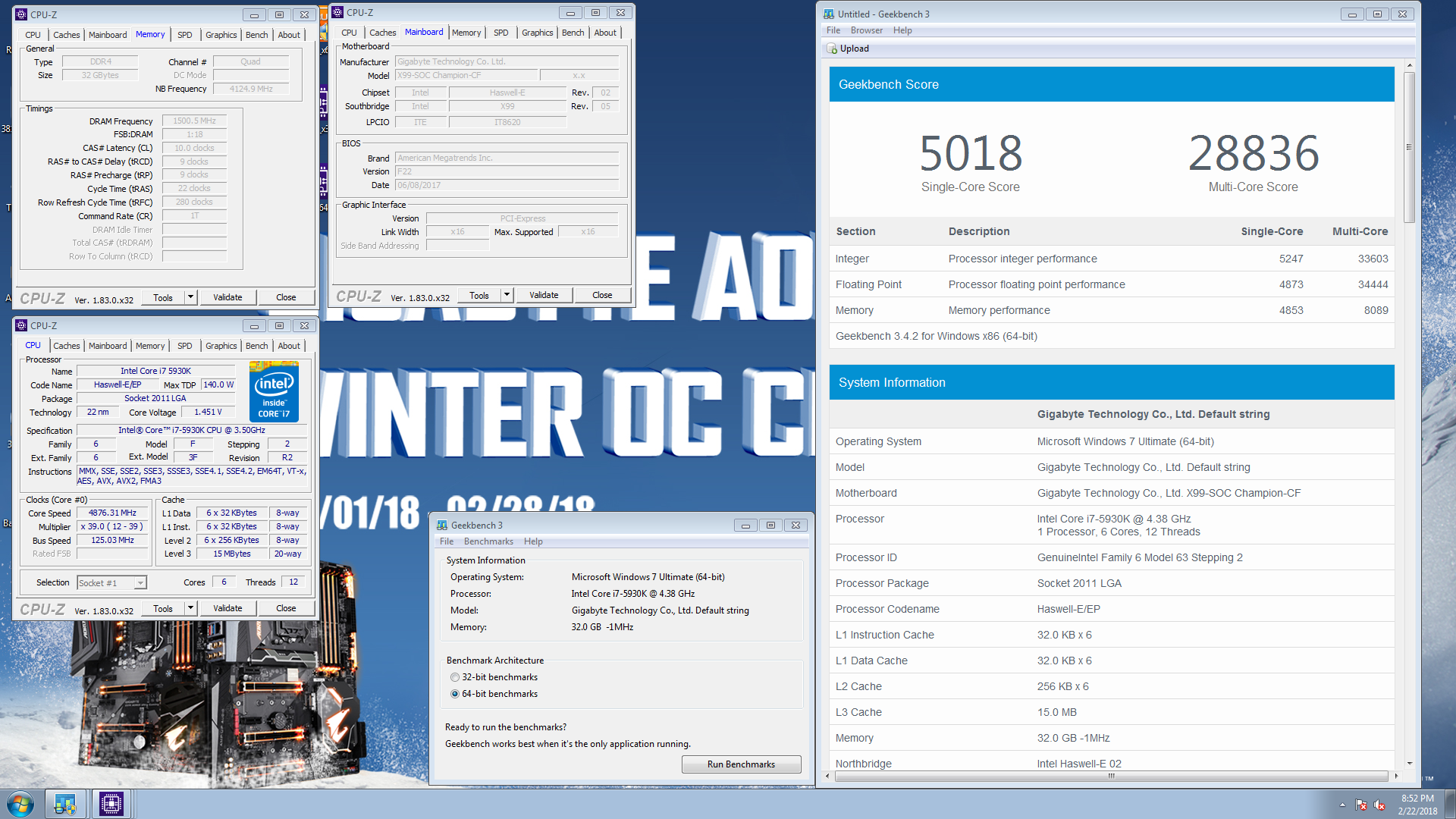Click the BIOS Version F22 field
1456x819 pixels.
coord(507,171)
